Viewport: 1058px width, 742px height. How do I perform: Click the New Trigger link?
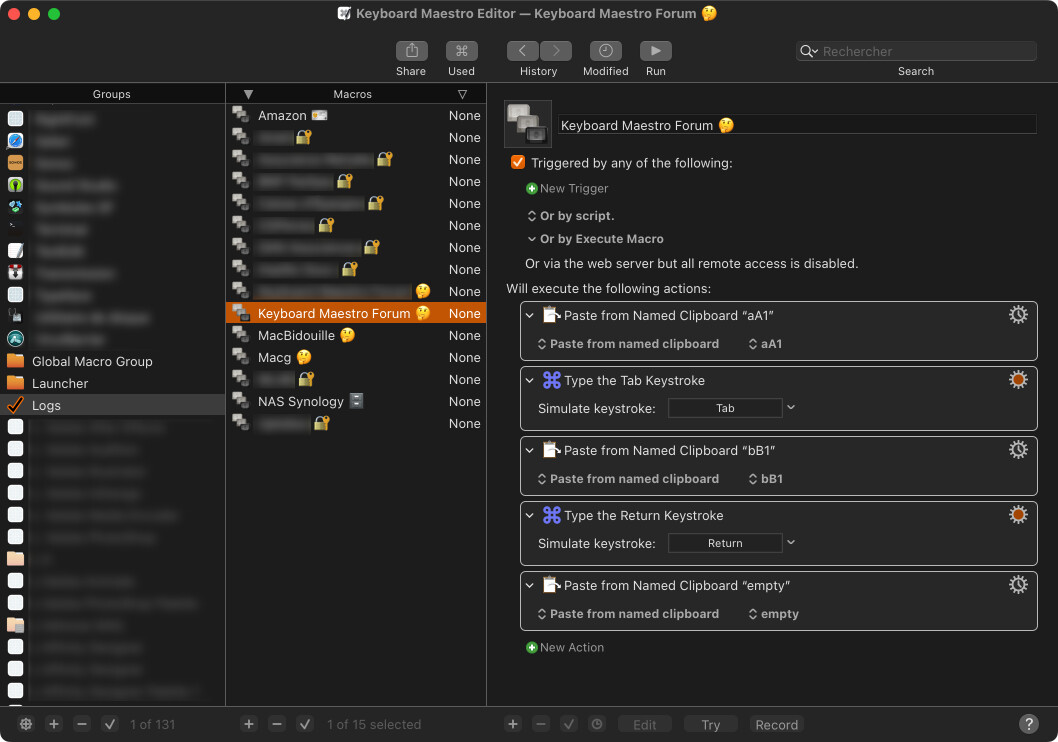point(574,189)
